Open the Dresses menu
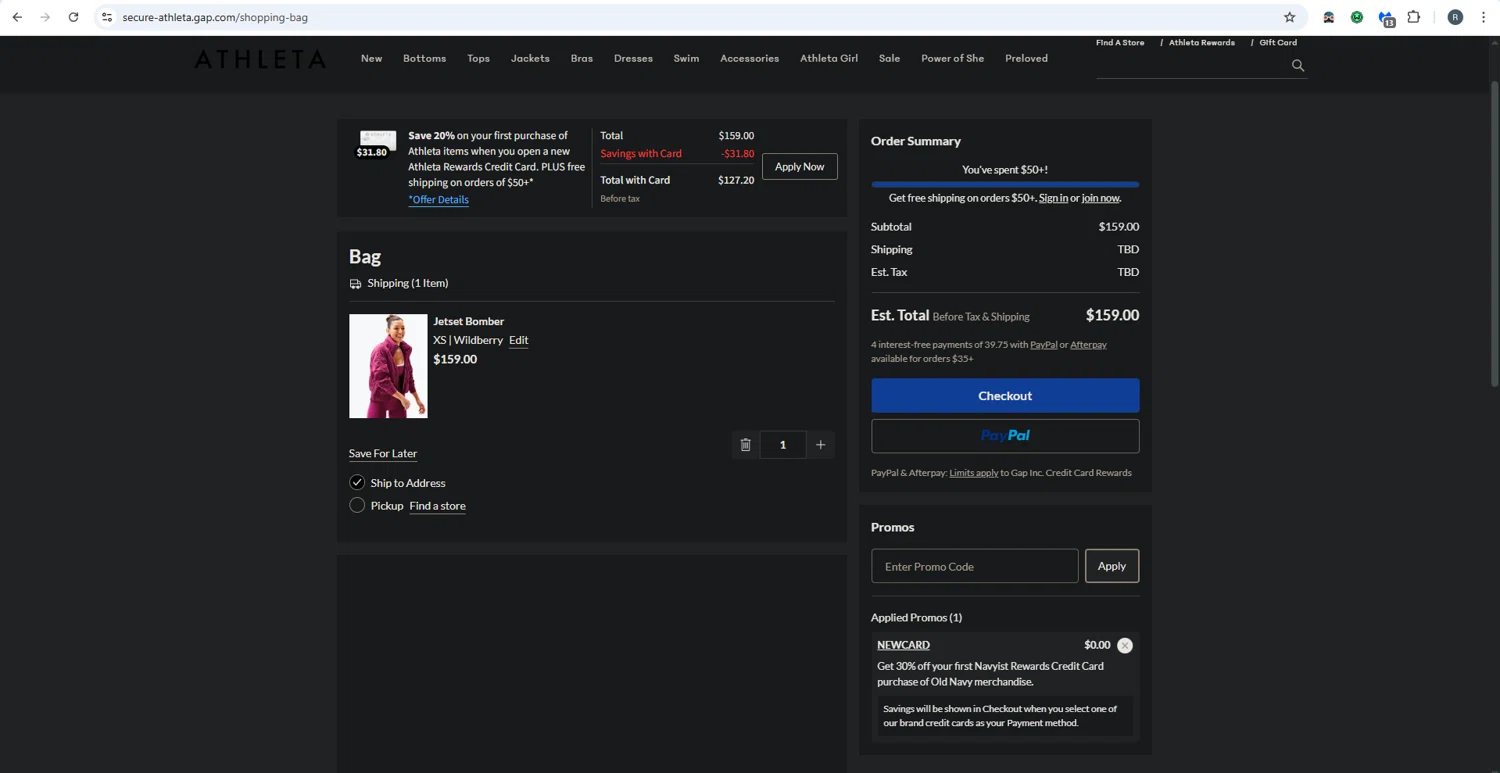Image resolution: width=1500 pixels, height=773 pixels. (633, 58)
